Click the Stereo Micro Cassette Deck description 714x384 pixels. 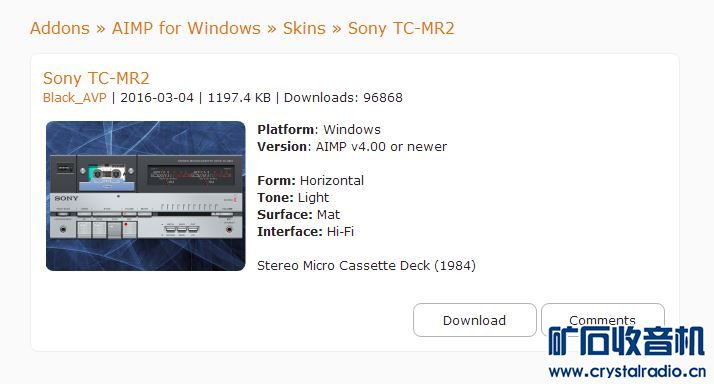[366, 266]
